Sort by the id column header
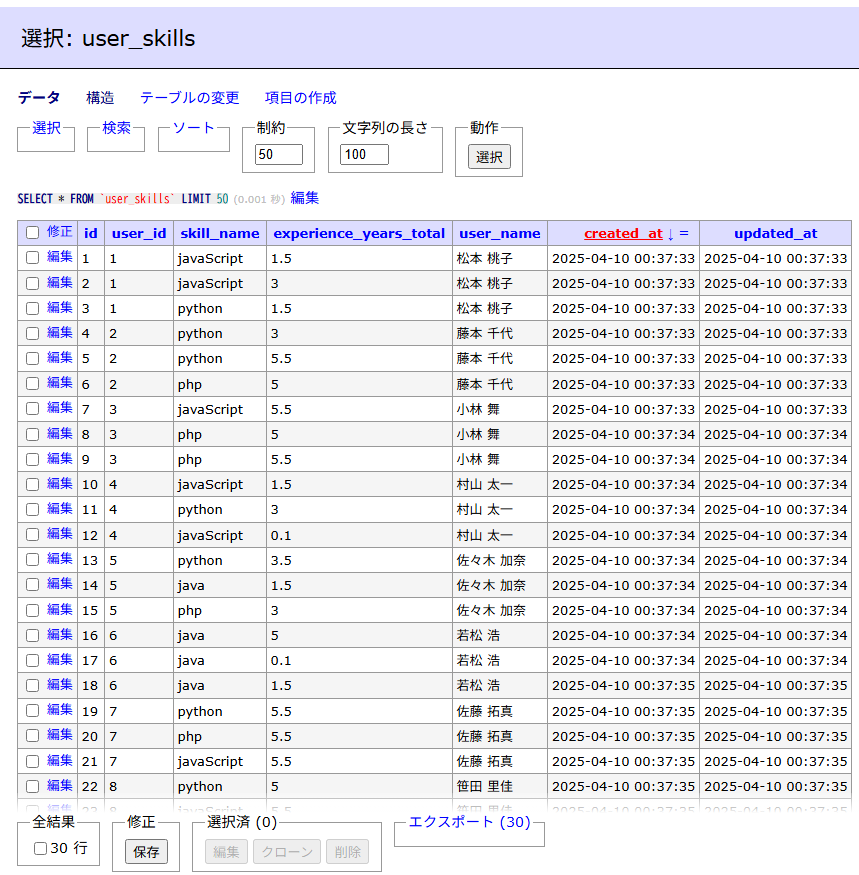 point(90,233)
